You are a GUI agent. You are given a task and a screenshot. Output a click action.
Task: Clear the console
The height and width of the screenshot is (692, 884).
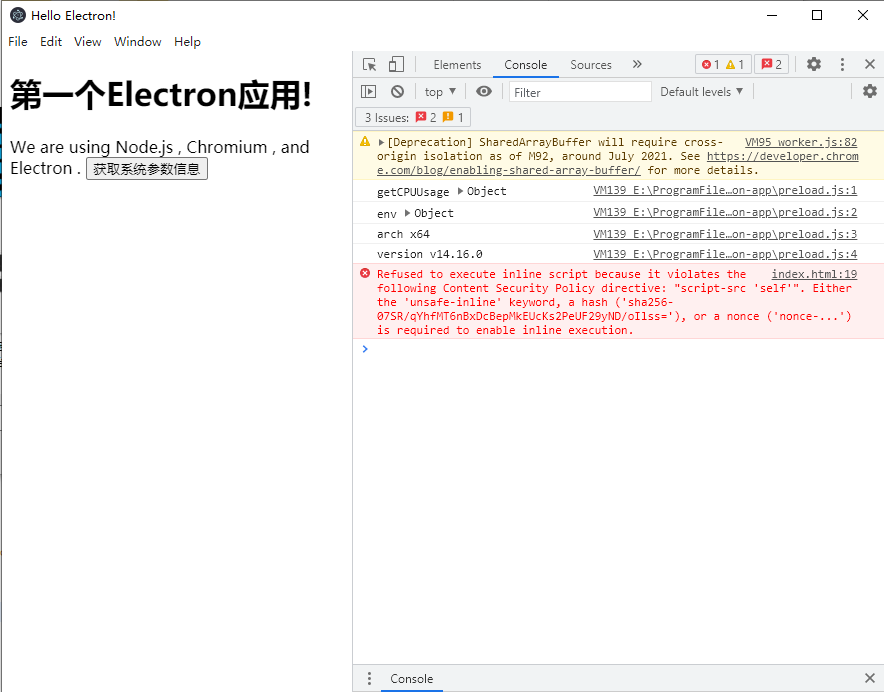coord(397,91)
